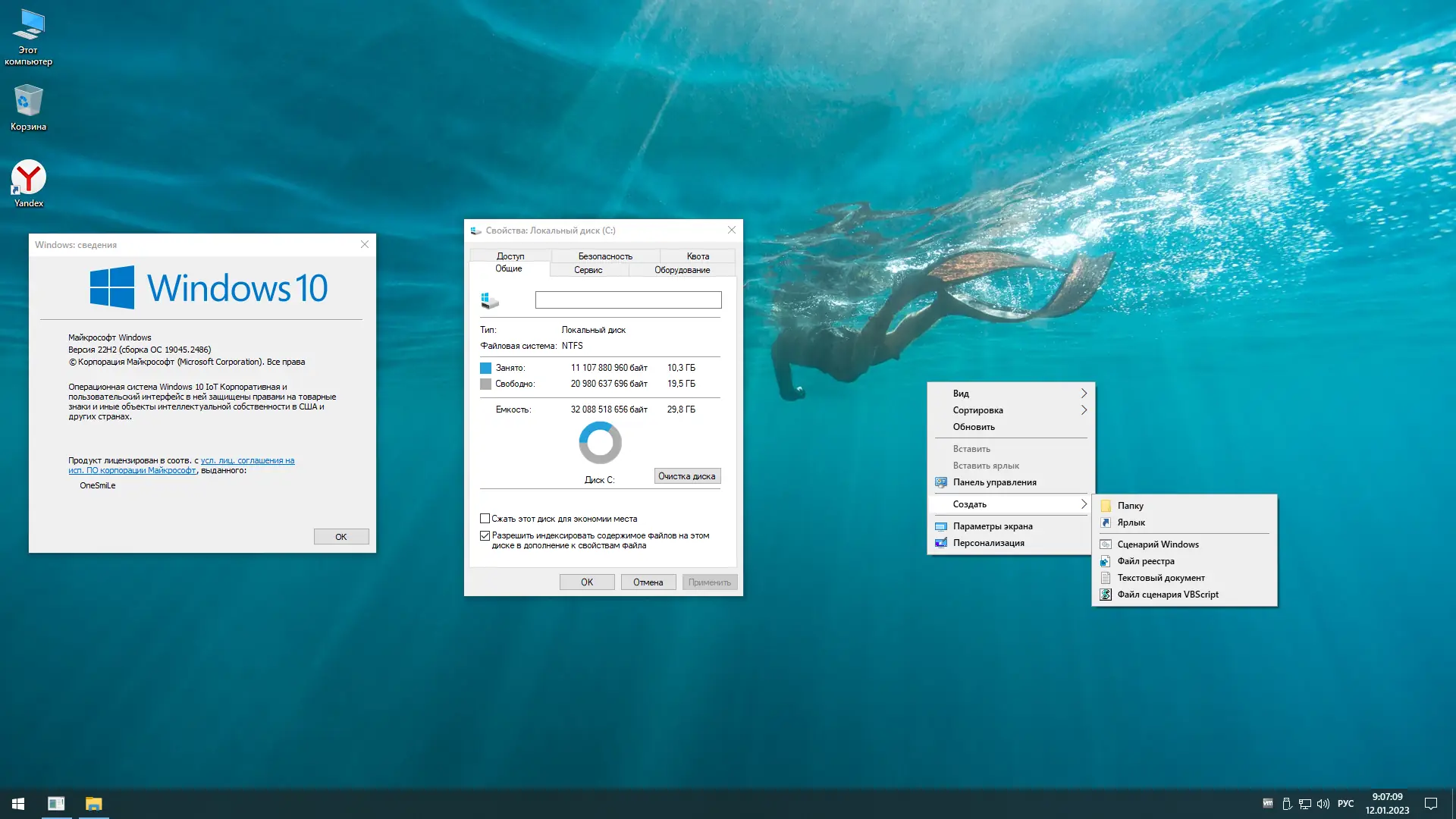Select 'Текстовый документ' from the create menu
1456x819 pixels.
pos(1160,578)
